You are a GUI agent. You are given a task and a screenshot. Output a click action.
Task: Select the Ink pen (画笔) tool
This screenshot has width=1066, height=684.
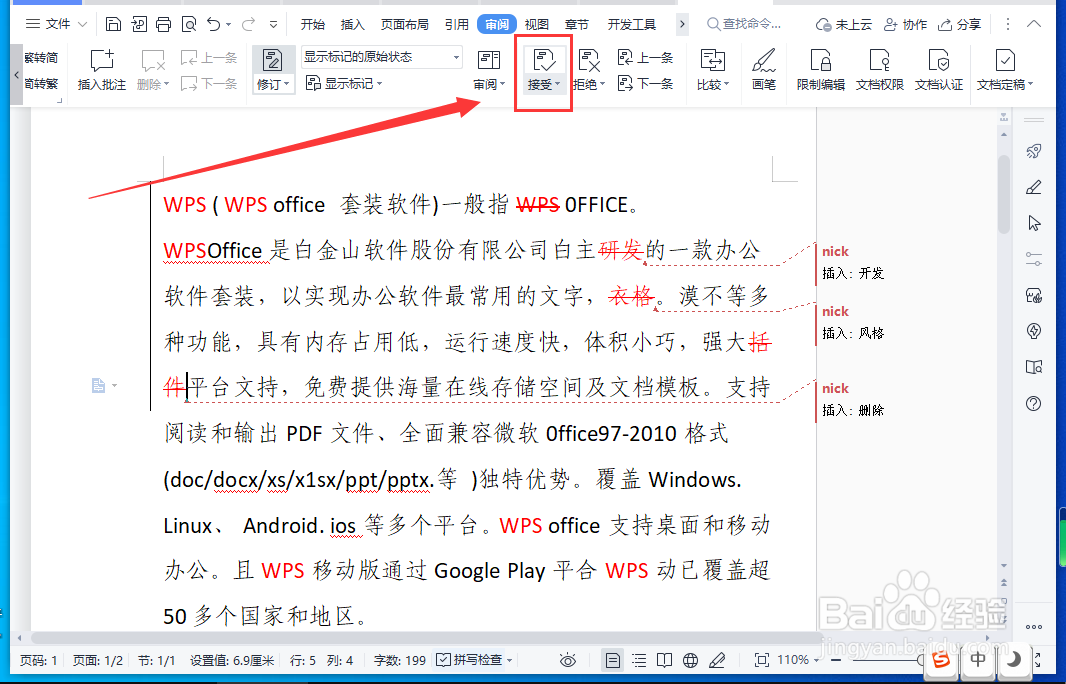(764, 61)
